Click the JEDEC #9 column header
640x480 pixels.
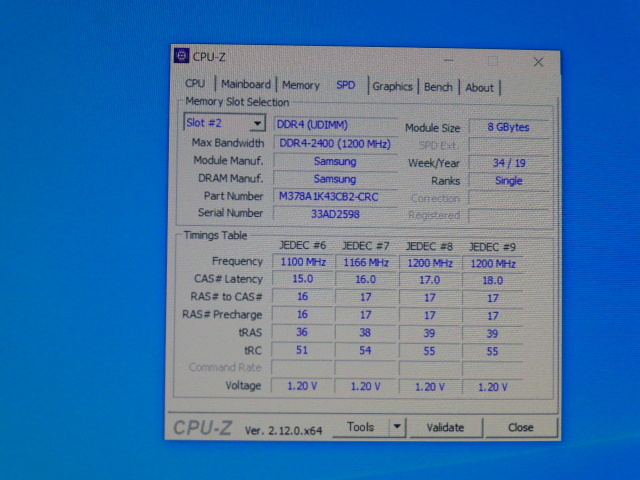point(492,247)
